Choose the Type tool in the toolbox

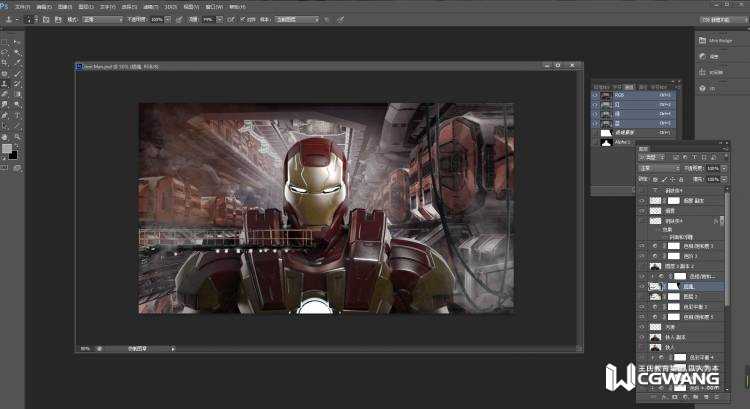pyautogui.click(x=17, y=115)
